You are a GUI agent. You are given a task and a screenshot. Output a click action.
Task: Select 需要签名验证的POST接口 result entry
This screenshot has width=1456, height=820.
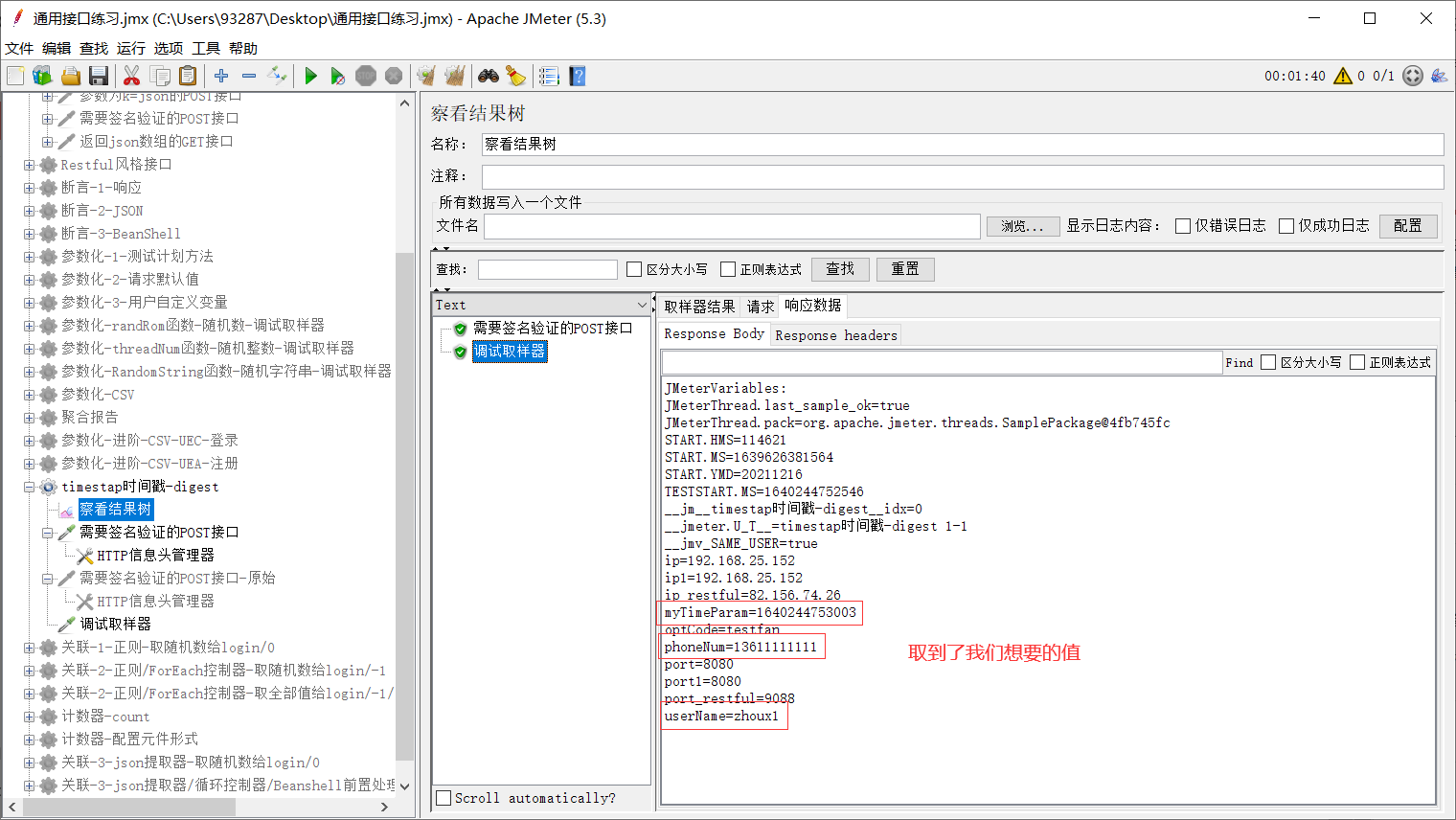pyautogui.click(x=553, y=329)
